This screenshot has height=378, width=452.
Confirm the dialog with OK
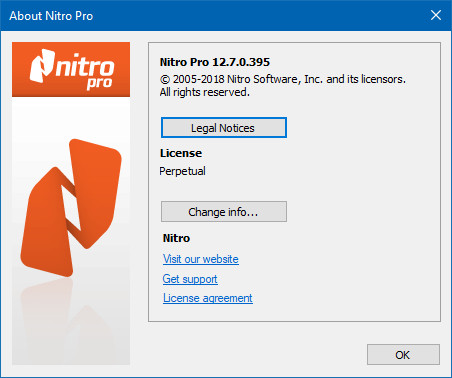pyautogui.click(x=403, y=355)
